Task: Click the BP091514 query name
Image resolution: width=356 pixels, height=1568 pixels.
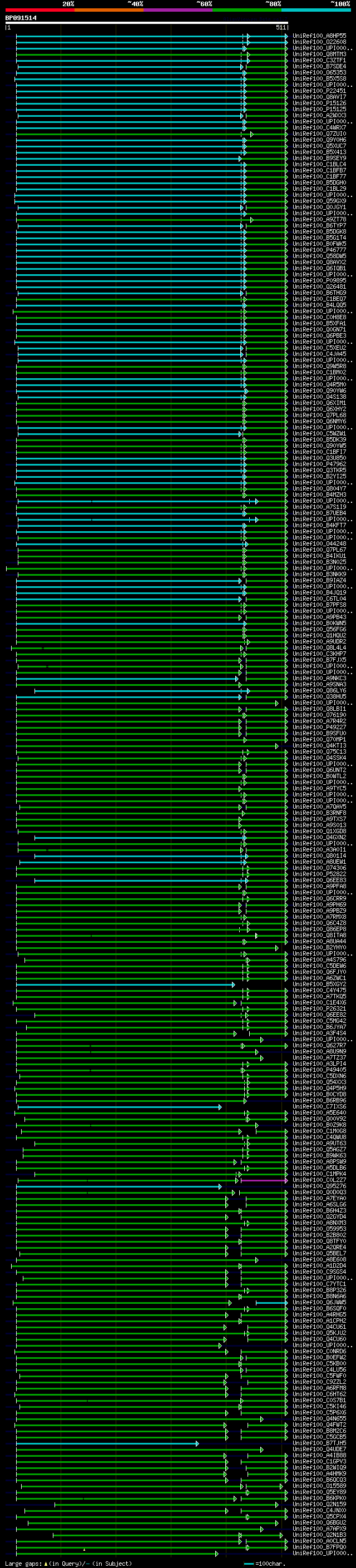Action: [21, 18]
